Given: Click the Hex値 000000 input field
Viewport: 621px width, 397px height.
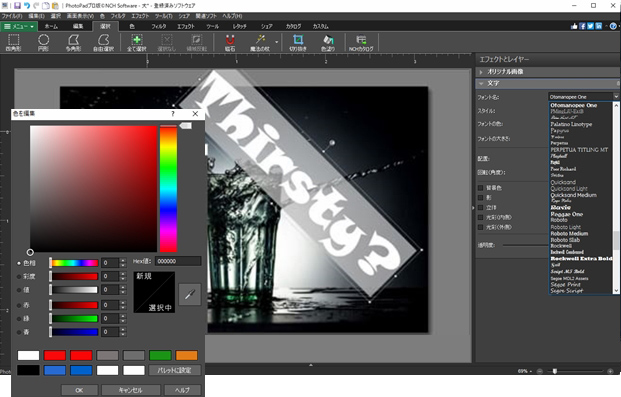Looking at the screenshot, I should 178,261.
